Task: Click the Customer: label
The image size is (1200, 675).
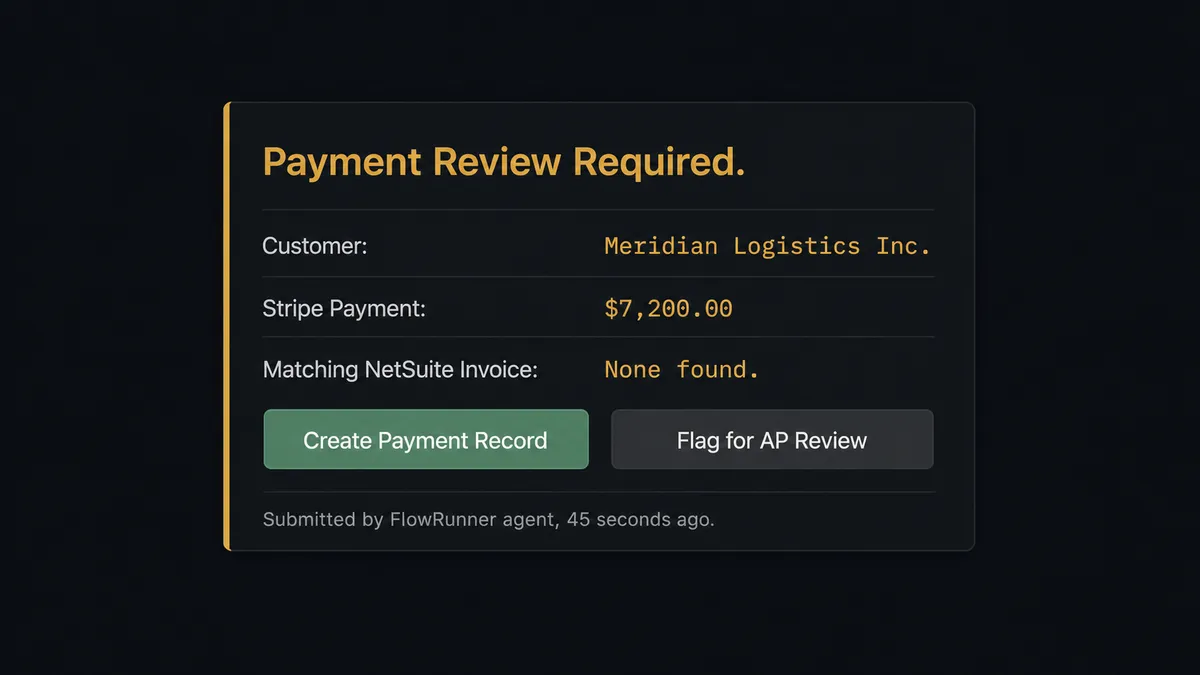Action: (315, 246)
